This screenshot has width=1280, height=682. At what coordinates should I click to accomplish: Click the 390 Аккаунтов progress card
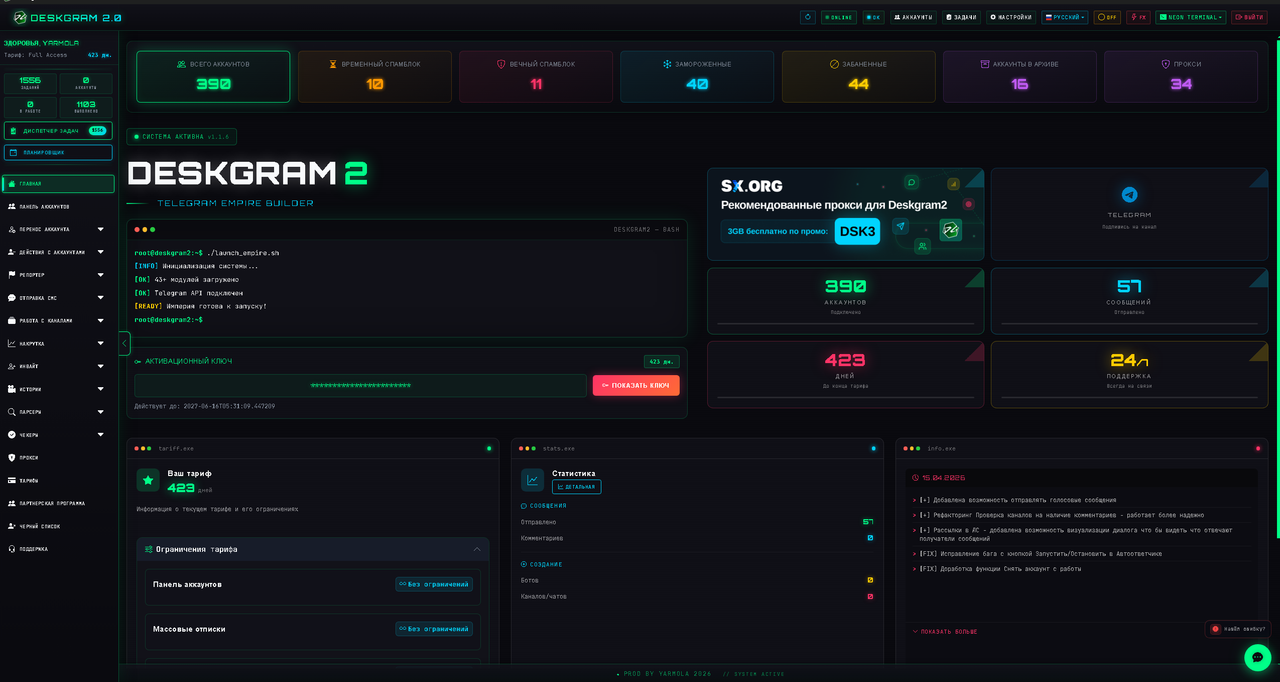coord(846,301)
